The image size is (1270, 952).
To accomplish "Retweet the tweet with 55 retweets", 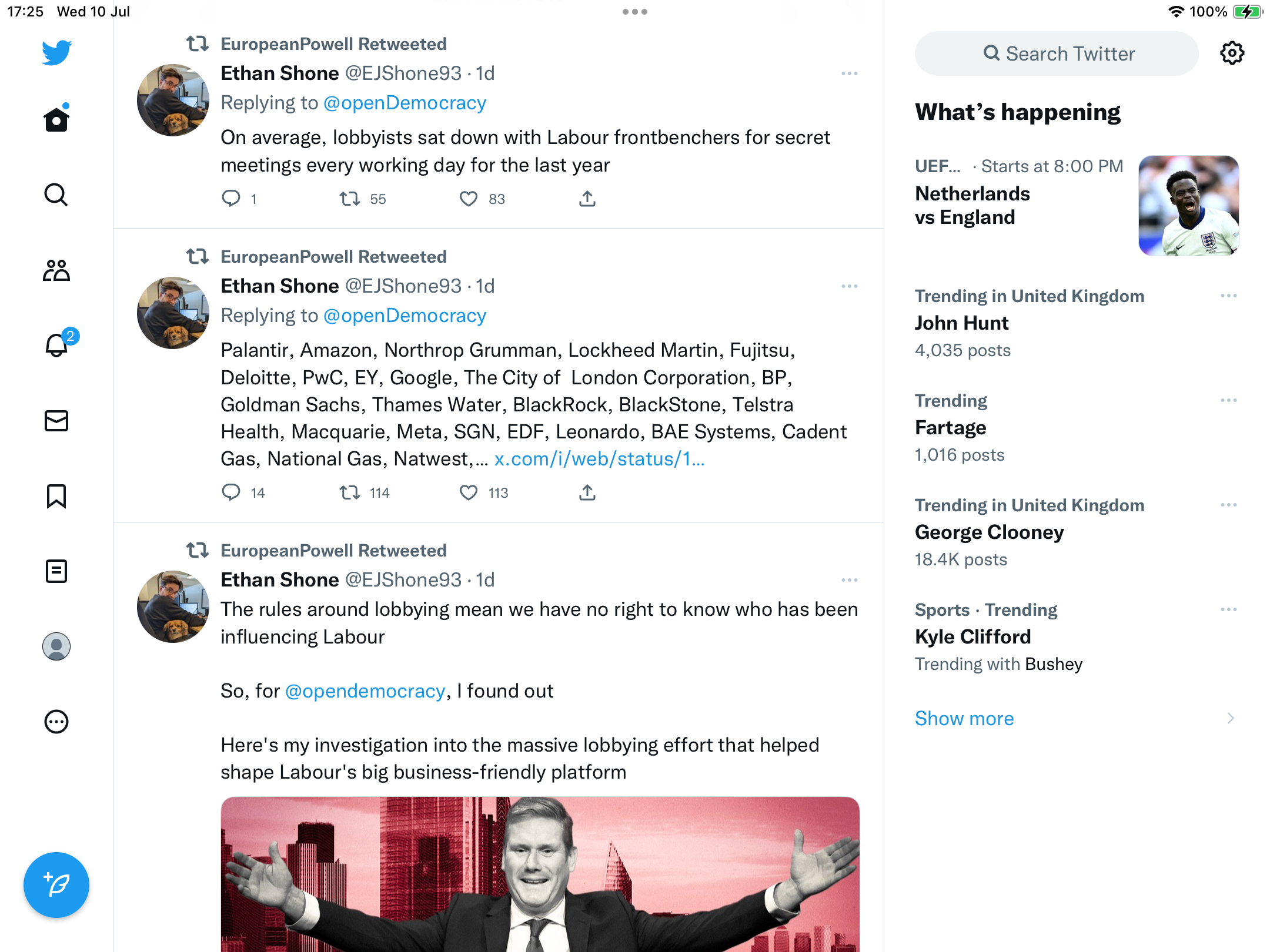I will coord(350,199).
